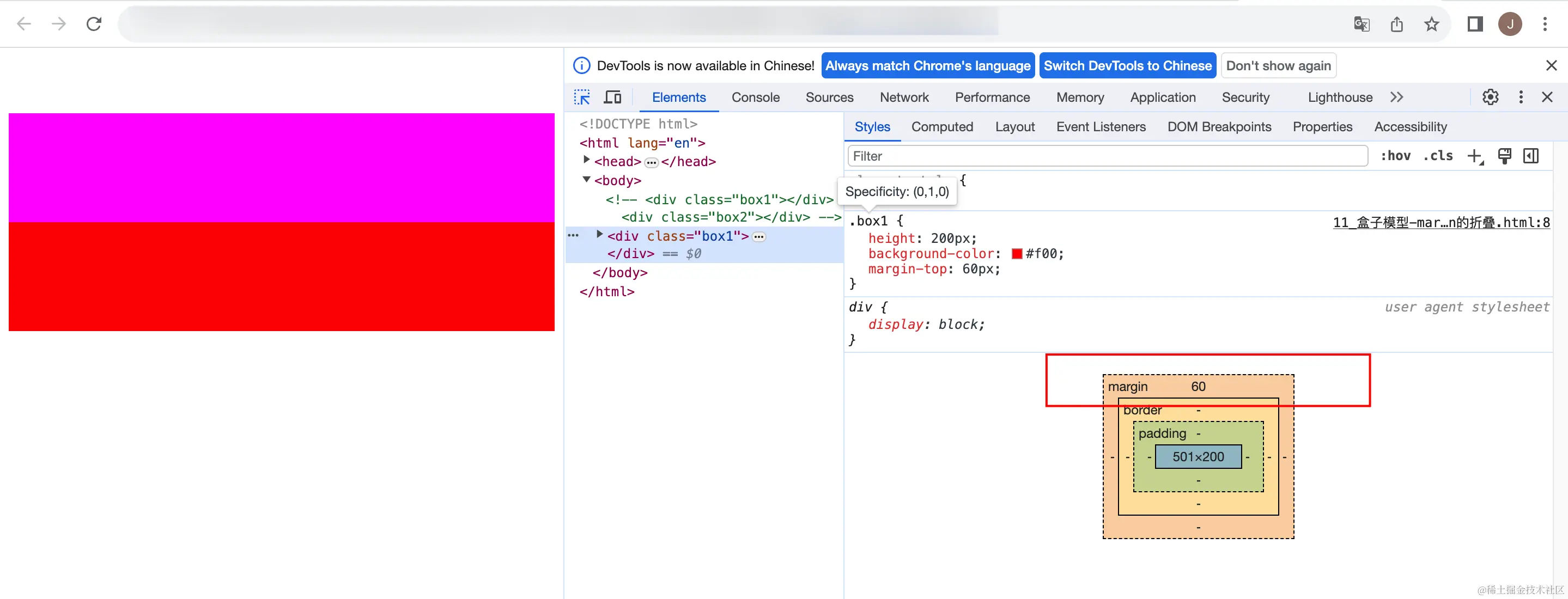Click the browser forward arrow
The width and height of the screenshot is (1568, 599).
[x=59, y=24]
